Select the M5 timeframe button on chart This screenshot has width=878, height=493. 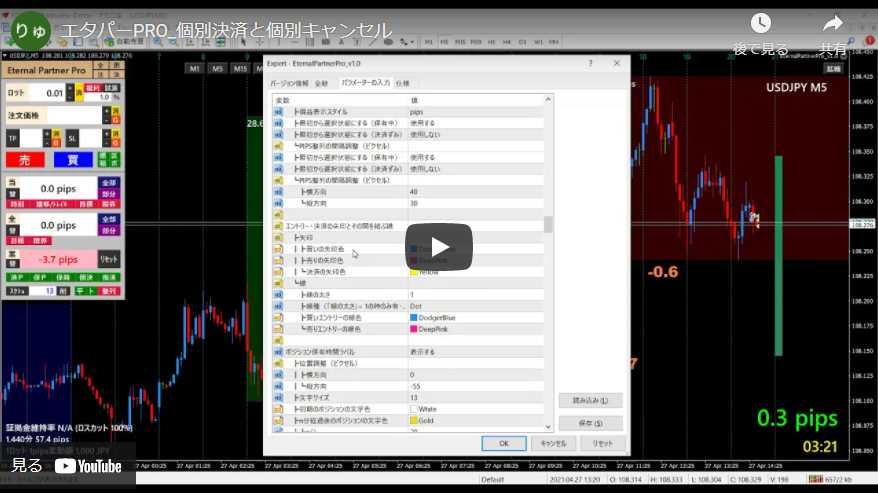217,68
